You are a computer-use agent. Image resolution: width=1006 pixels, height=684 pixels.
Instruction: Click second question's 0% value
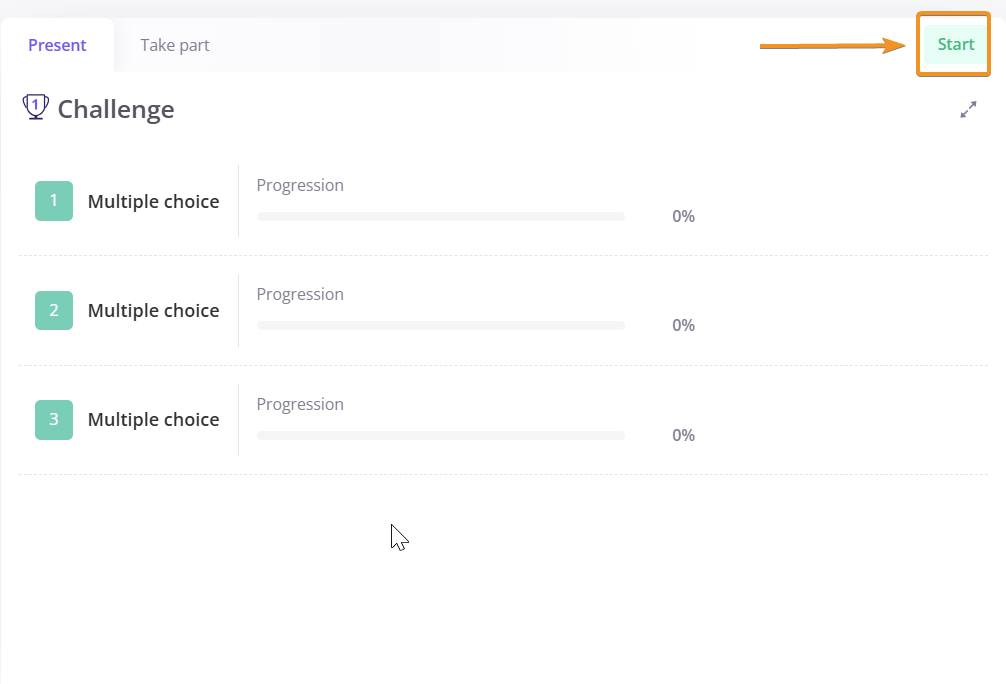click(x=683, y=325)
